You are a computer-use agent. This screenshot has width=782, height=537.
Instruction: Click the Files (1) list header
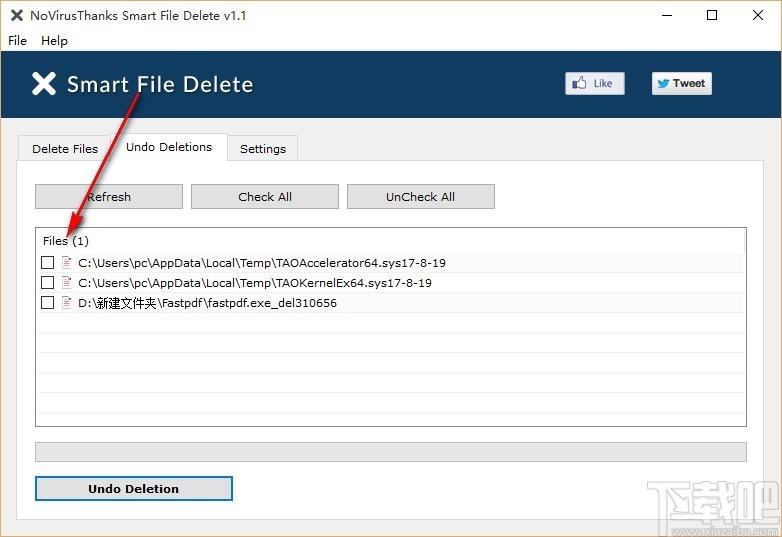point(66,241)
